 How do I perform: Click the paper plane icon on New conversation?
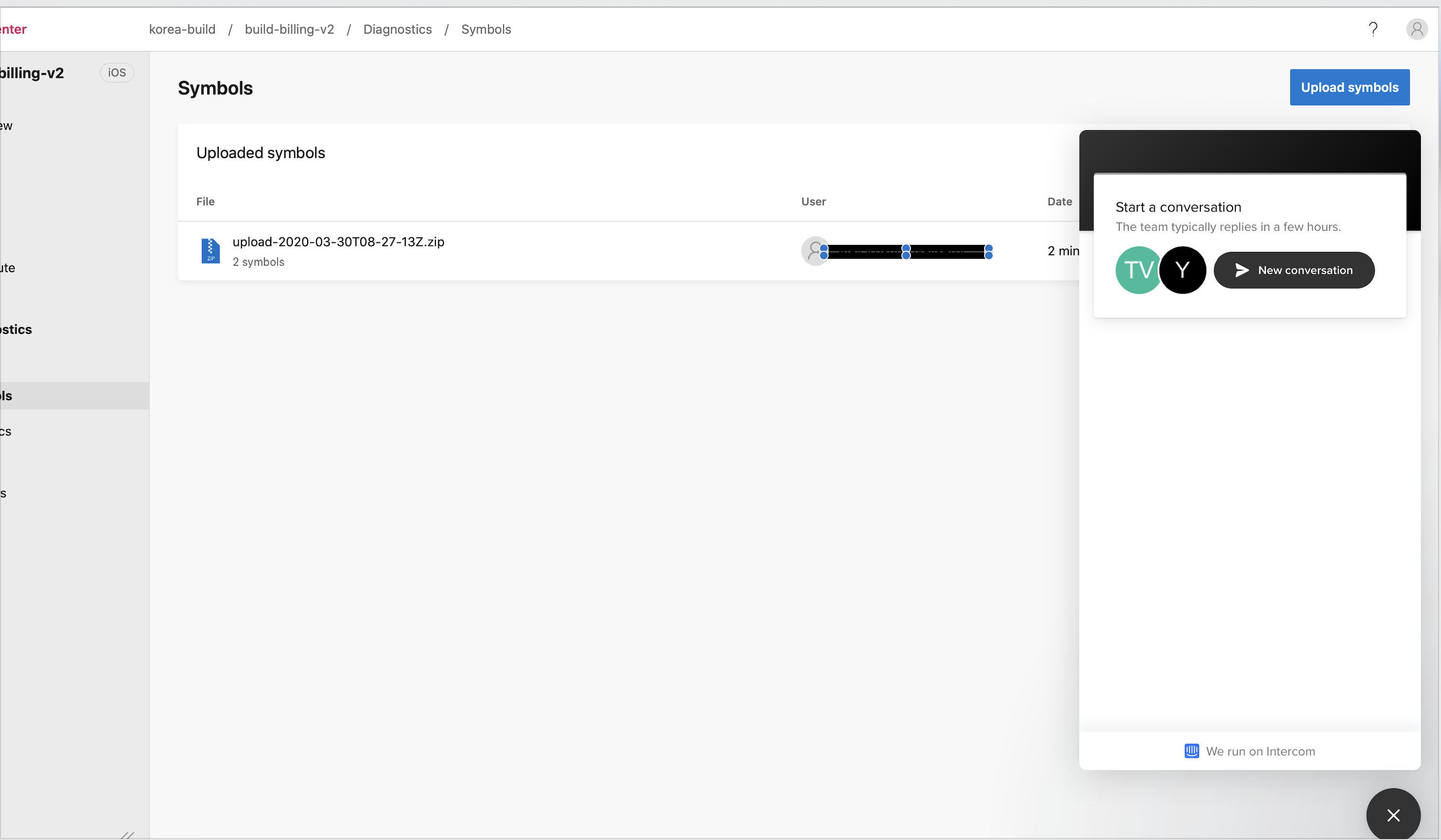[x=1241, y=270]
